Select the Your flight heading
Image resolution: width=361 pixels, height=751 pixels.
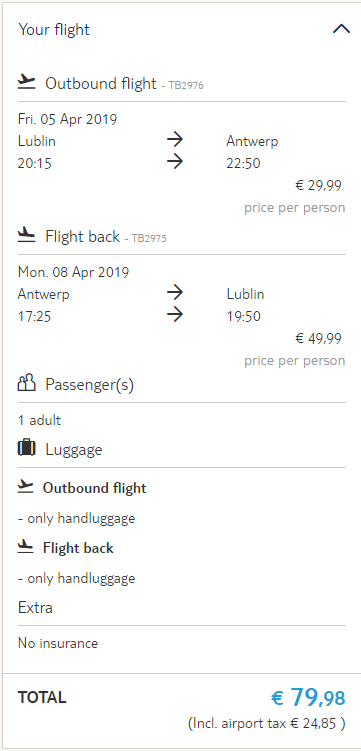(54, 30)
